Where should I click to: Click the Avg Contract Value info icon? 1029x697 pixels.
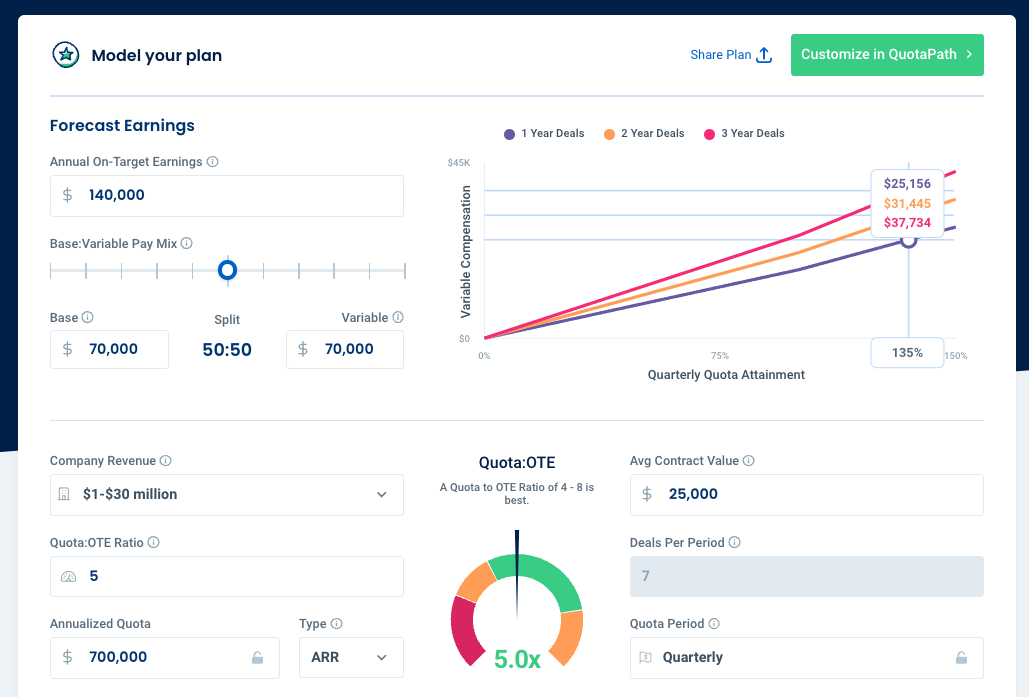click(748, 461)
